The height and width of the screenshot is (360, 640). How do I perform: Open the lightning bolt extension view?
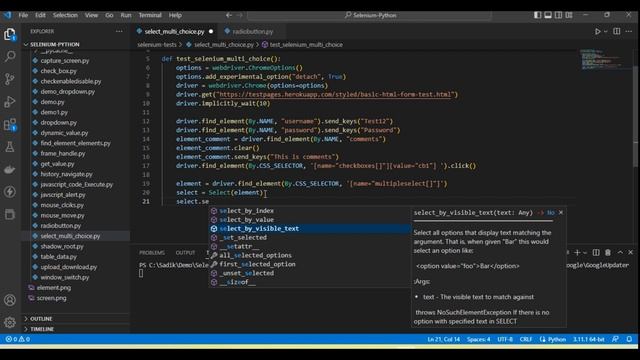pyautogui.click(x=10, y=191)
